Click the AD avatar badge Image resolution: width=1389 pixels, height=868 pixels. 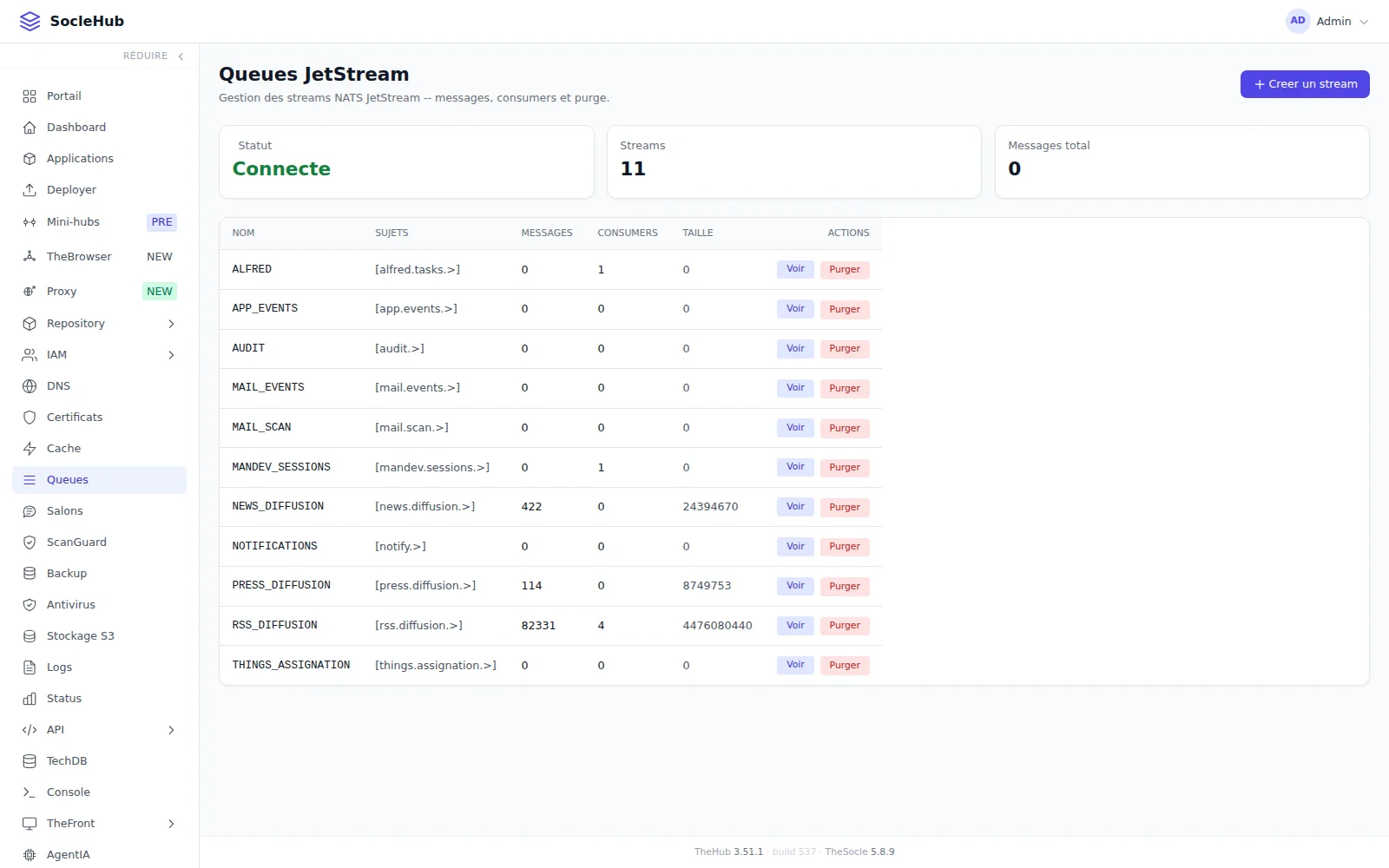click(x=1298, y=21)
